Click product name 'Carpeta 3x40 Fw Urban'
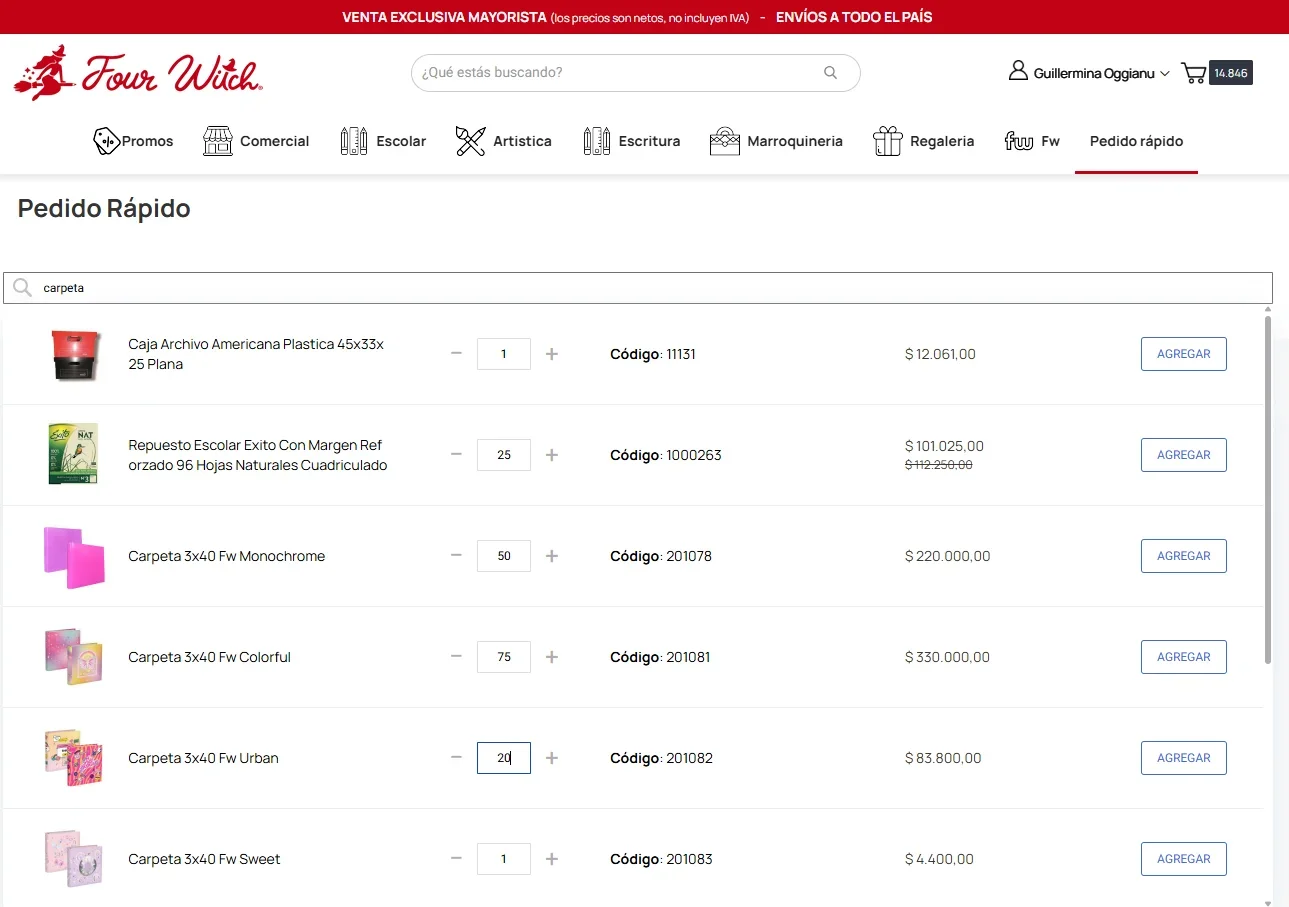Viewport: 1289px width, 907px height. point(204,758)
